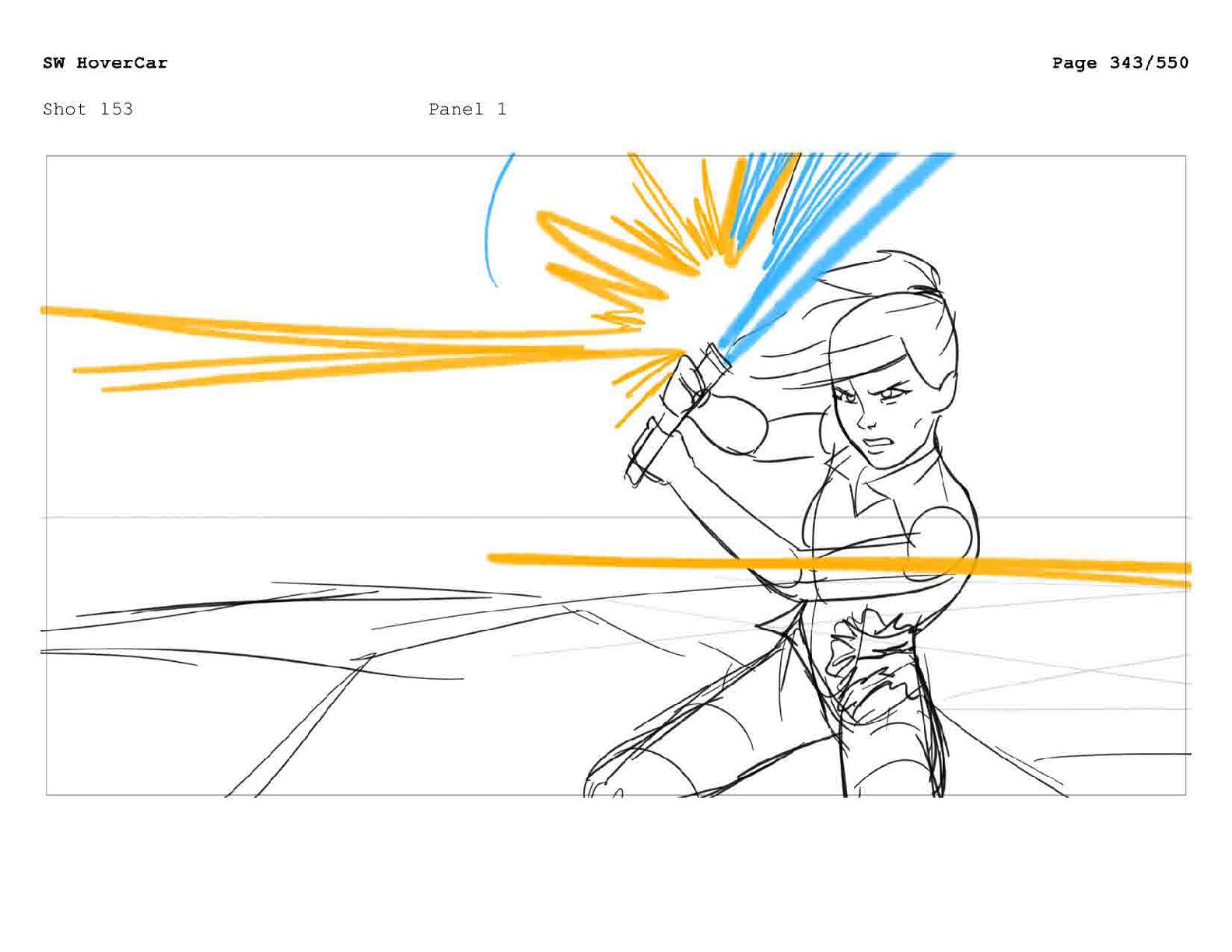Click the 'Page 343/550' page number

(x=1120, y=63)
